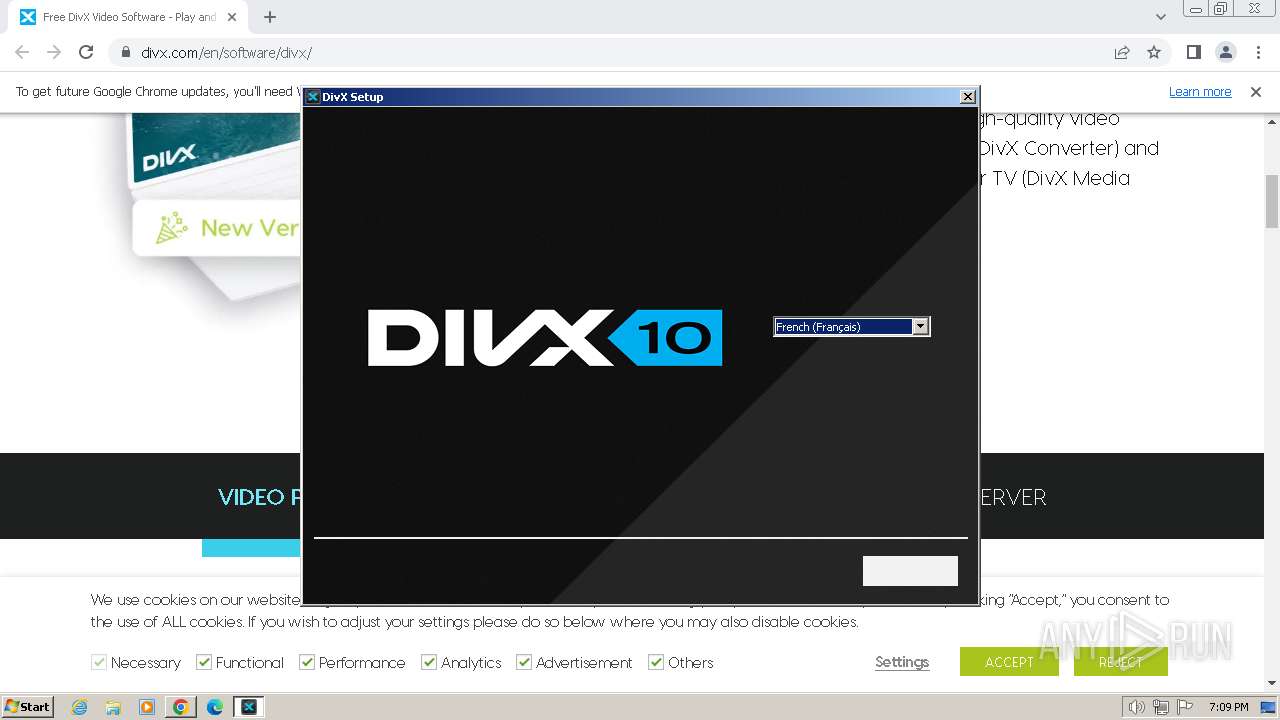Open a new Chrome tab

click(270, 17)
